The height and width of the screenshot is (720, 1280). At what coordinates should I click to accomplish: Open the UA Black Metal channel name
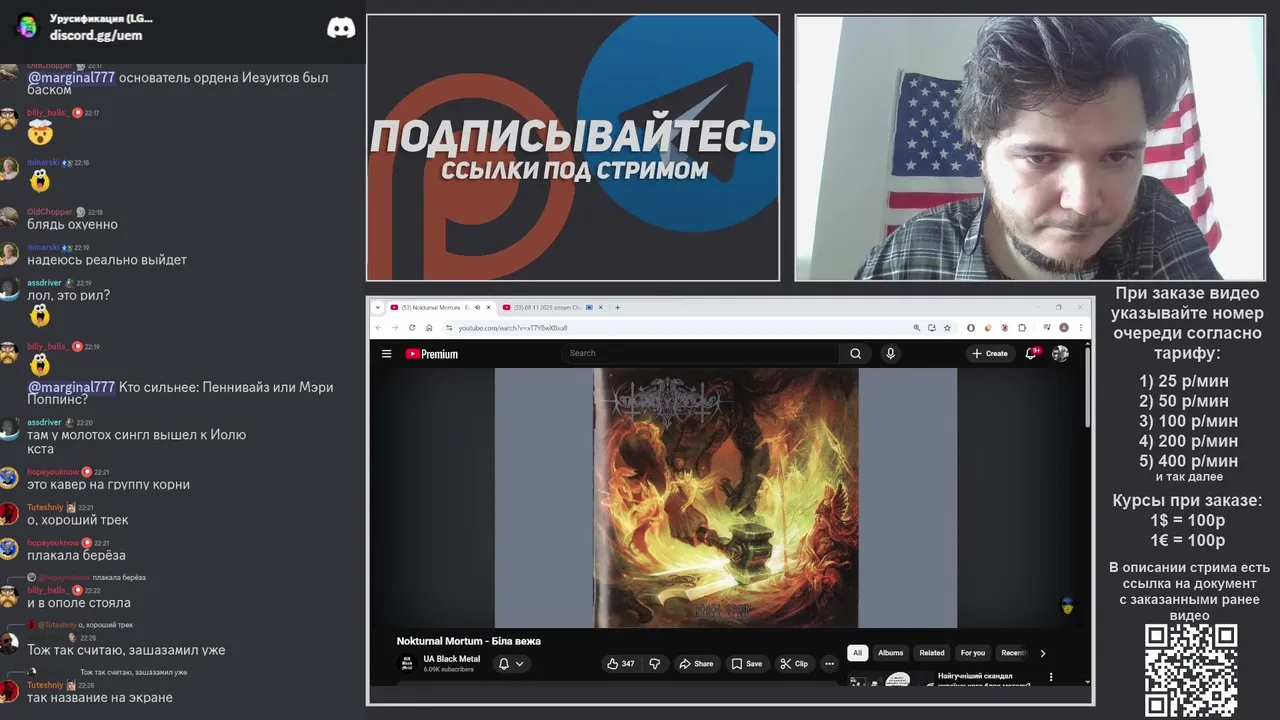[x=452, y=659]
